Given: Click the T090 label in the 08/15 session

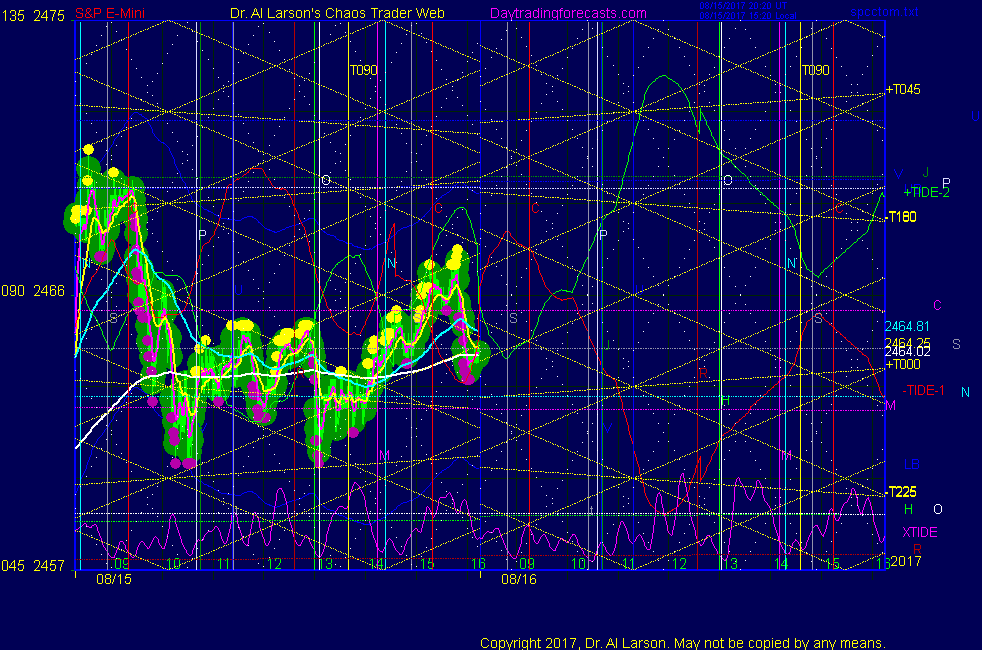Looking at the screenshot, I should [x=363, y=70].
